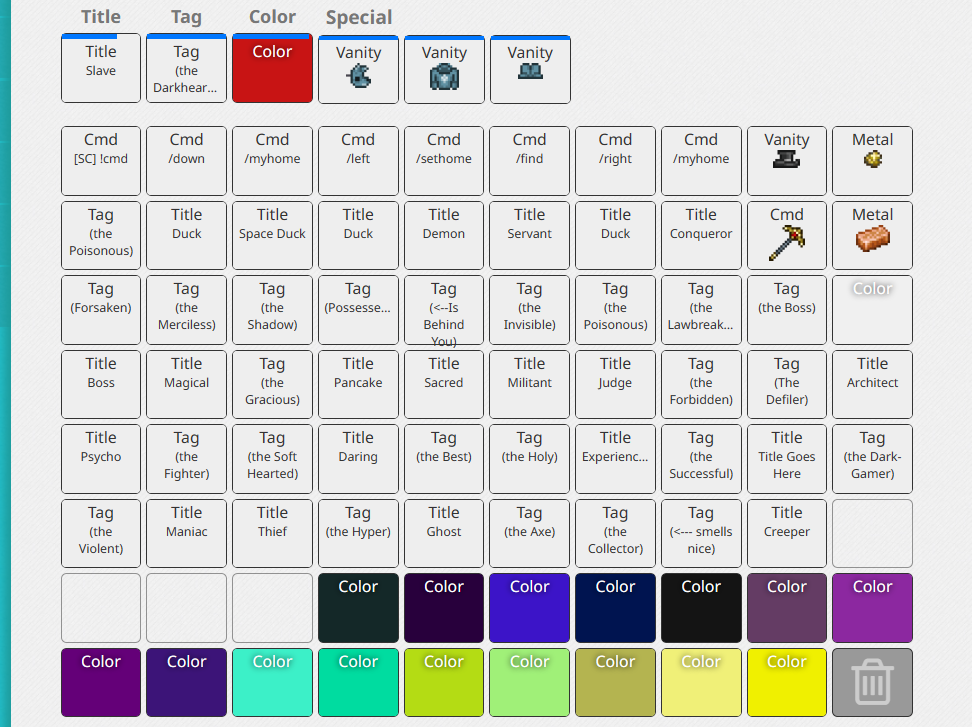Select the turquoise Color swatch

[x=272, y=682]
